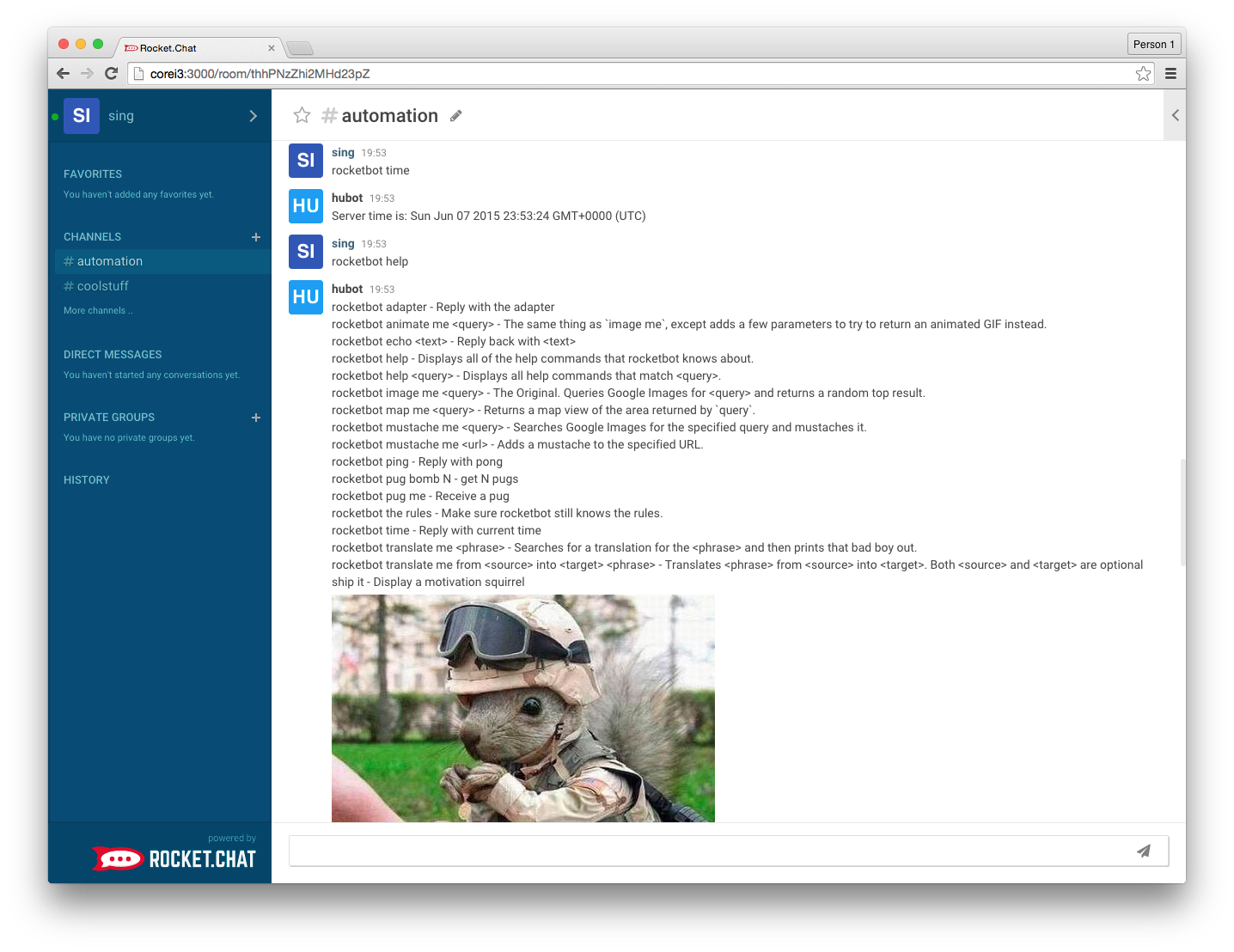Image resolution: width=1234 pixels, height=952 pixels.
Task: Click 'ship it - Display a motivation squirrel' line
Action: click(428, 583)
